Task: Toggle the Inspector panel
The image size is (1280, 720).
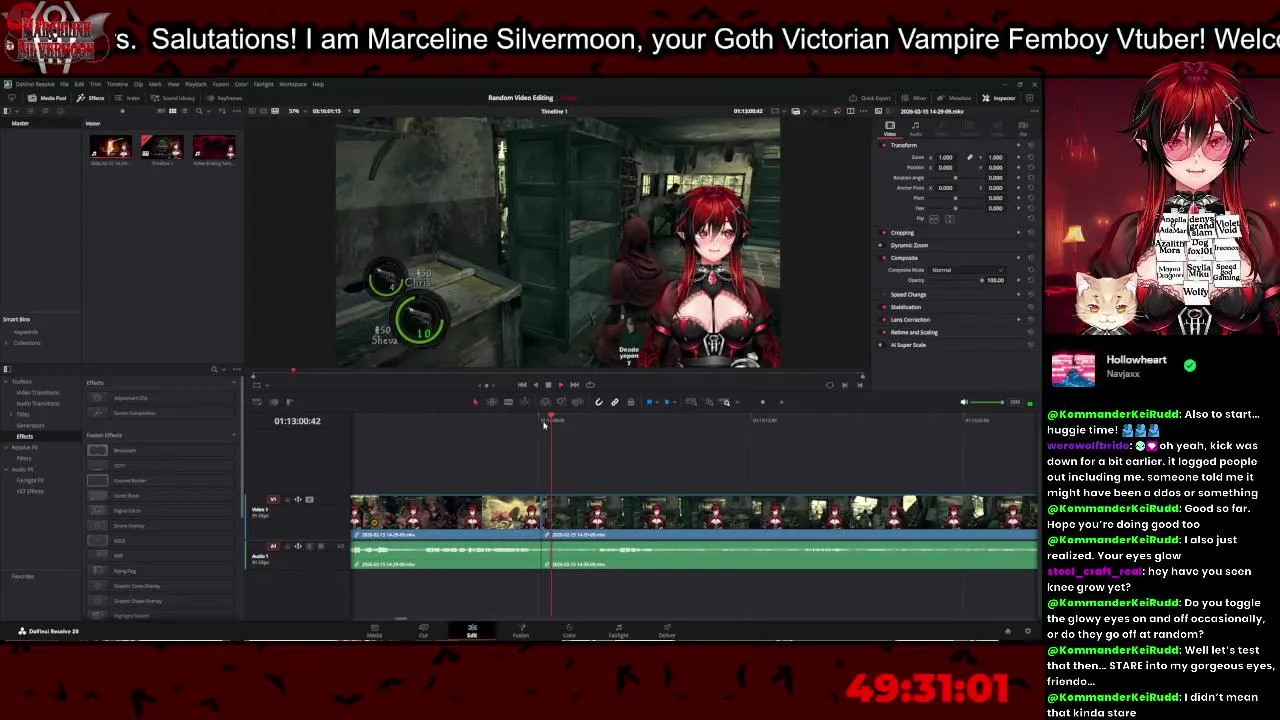Action: 999,98
